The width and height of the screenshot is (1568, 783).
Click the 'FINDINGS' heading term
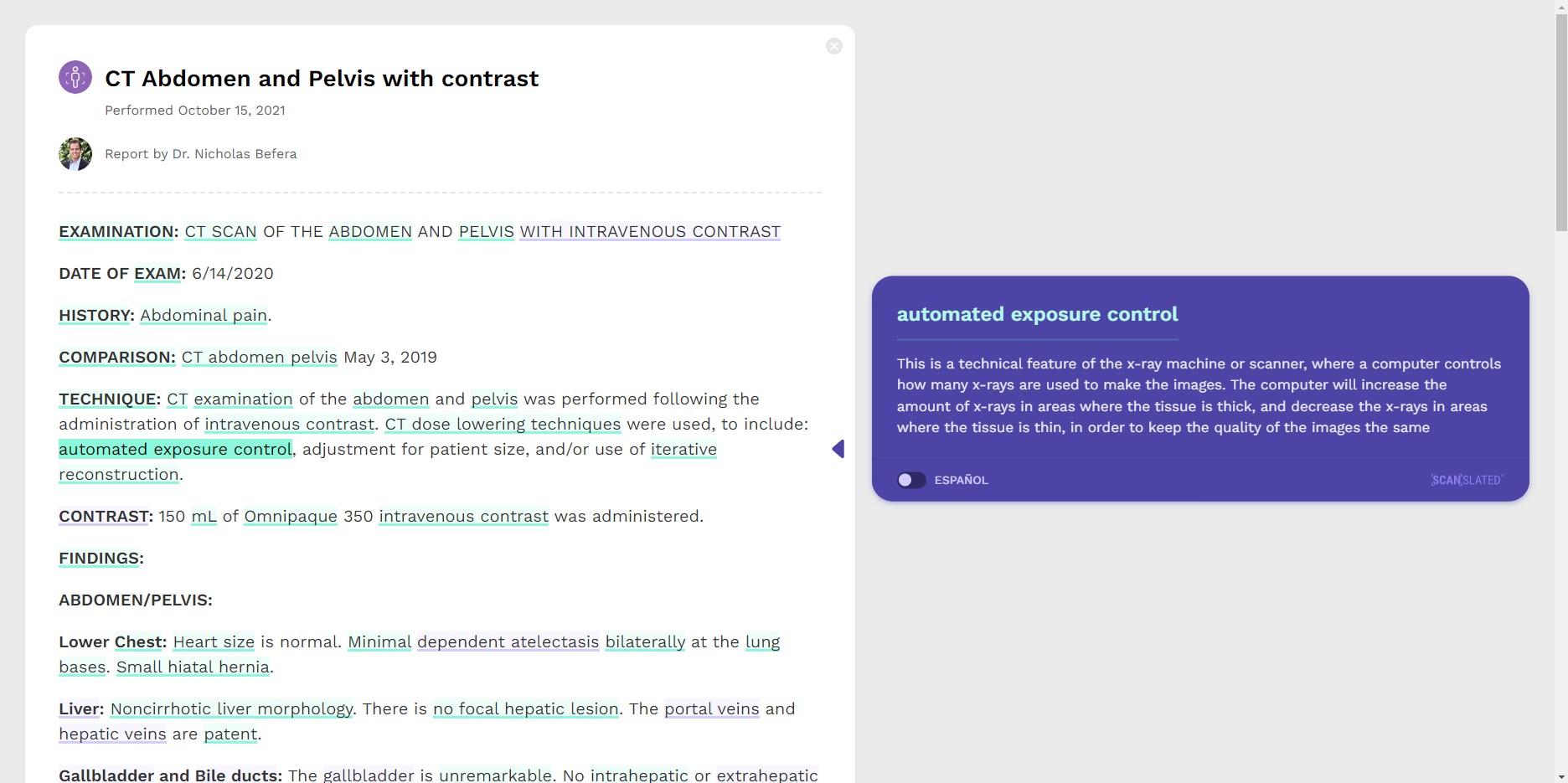[x=99, y=559]
